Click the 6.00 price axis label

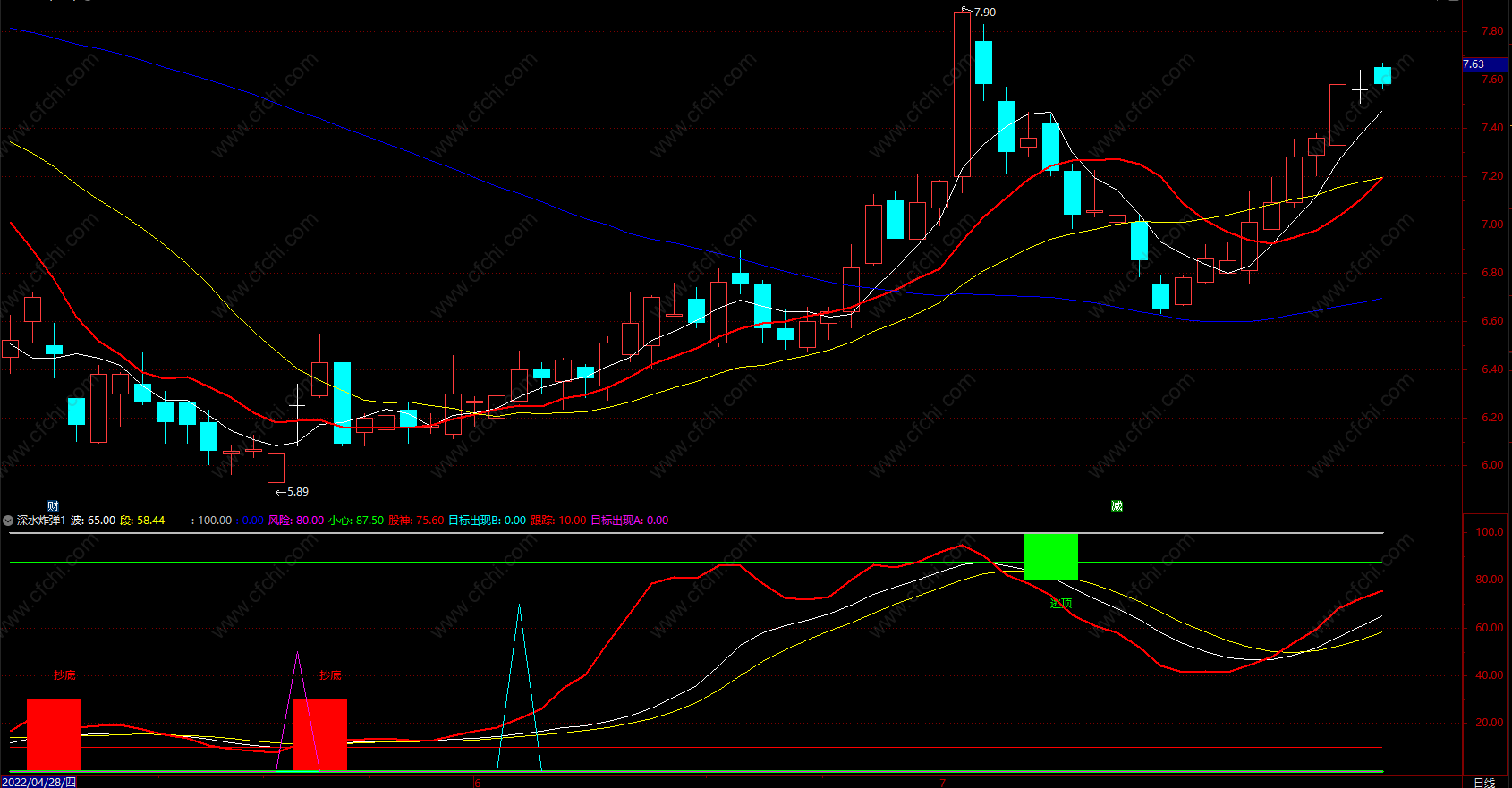click(x=1492, y=465)
